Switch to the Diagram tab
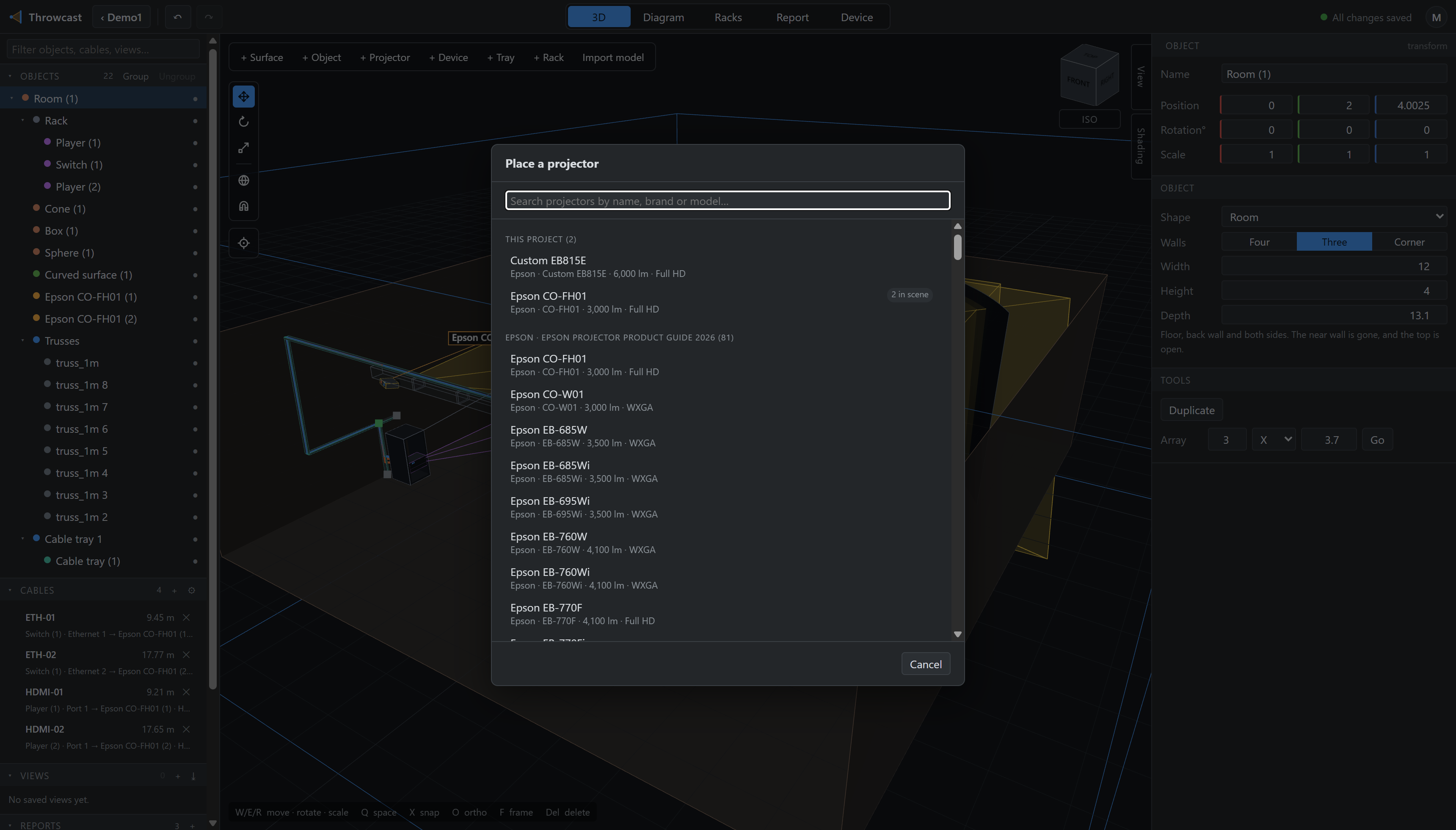Viewport: 1456px width, 830px height. click(663, 17)
